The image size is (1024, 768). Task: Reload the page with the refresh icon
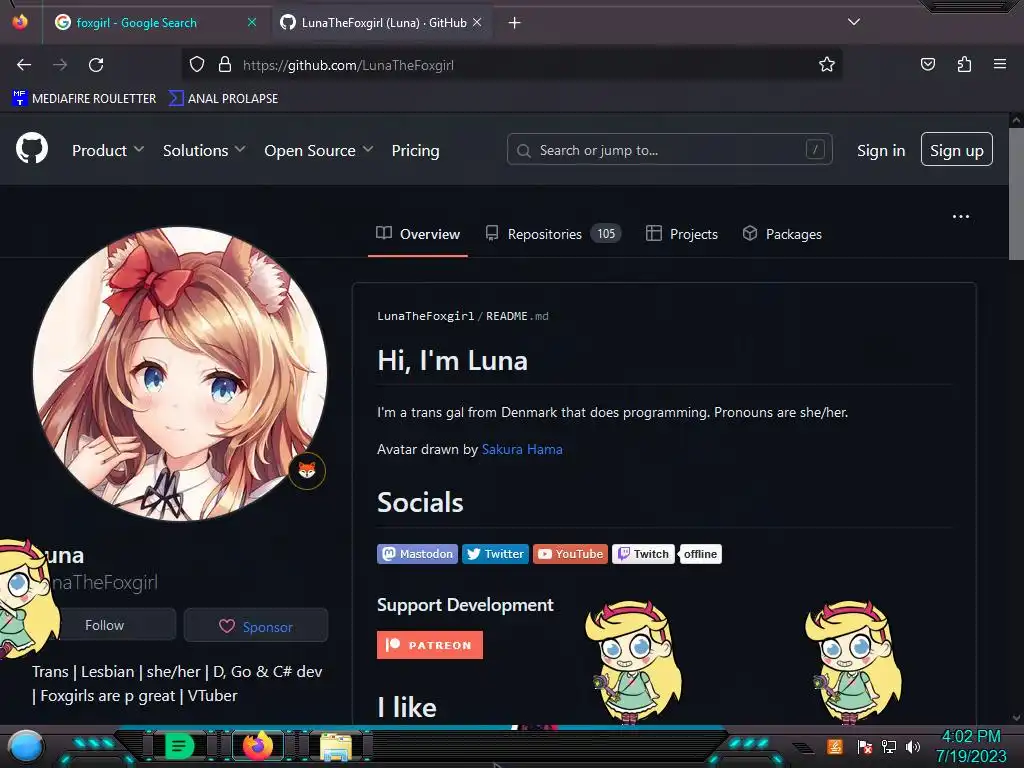tap(96, 65)
